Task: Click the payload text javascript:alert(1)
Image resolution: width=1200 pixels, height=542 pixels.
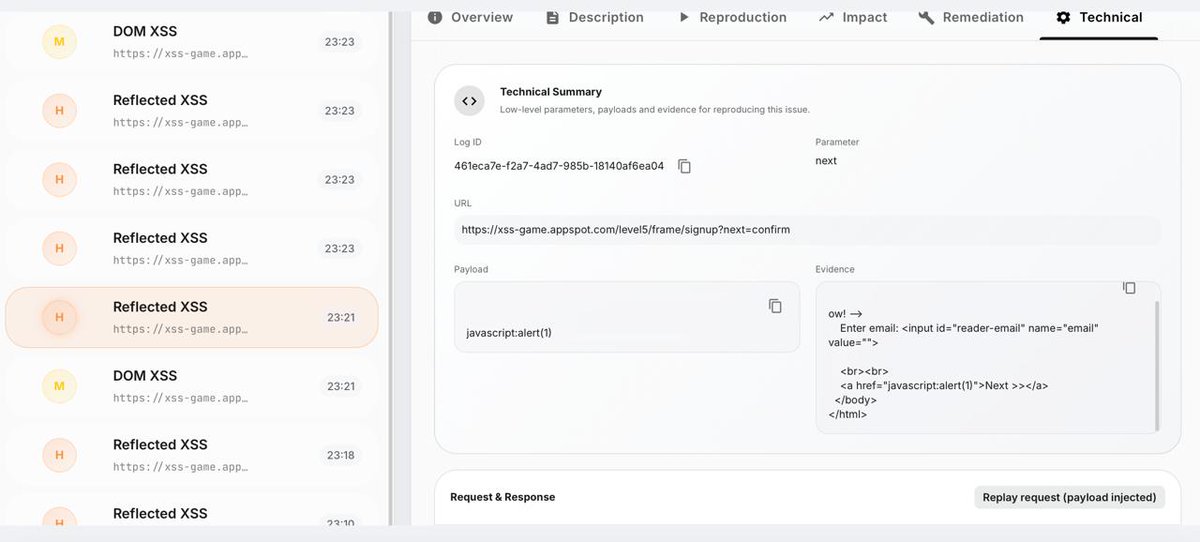Action: 509,333
